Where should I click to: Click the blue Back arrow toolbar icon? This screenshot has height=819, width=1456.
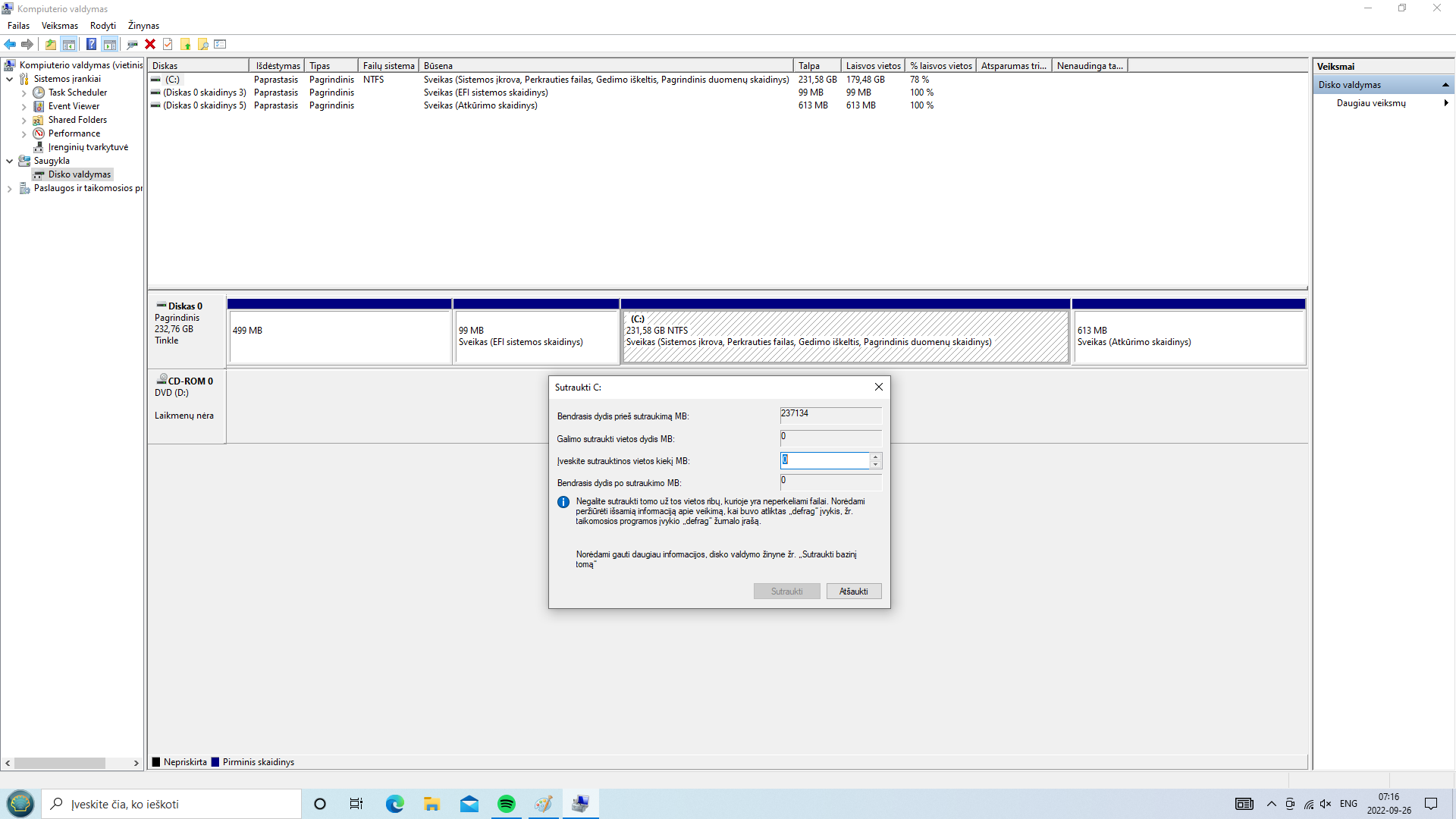click(10, 44)
